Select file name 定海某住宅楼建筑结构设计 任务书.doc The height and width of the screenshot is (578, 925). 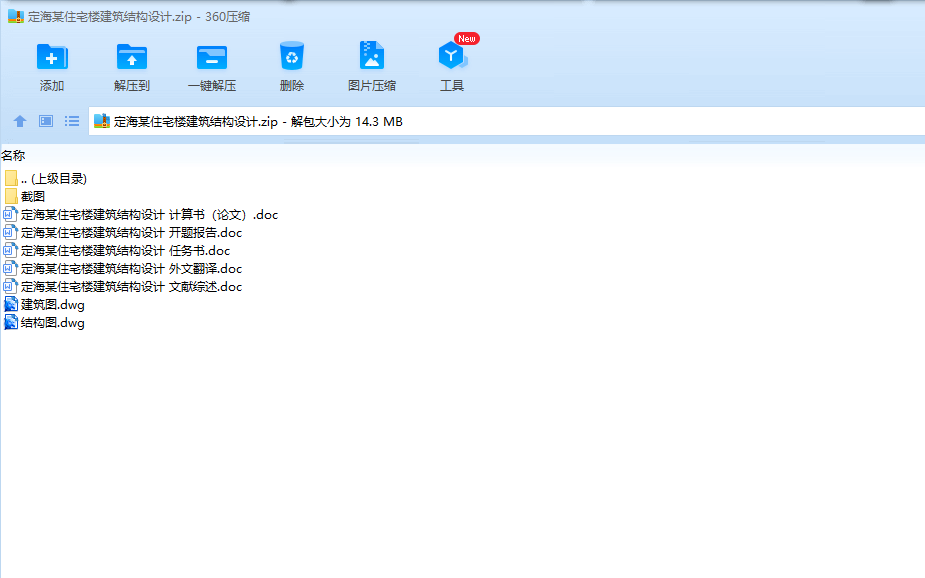coord(126,251)
